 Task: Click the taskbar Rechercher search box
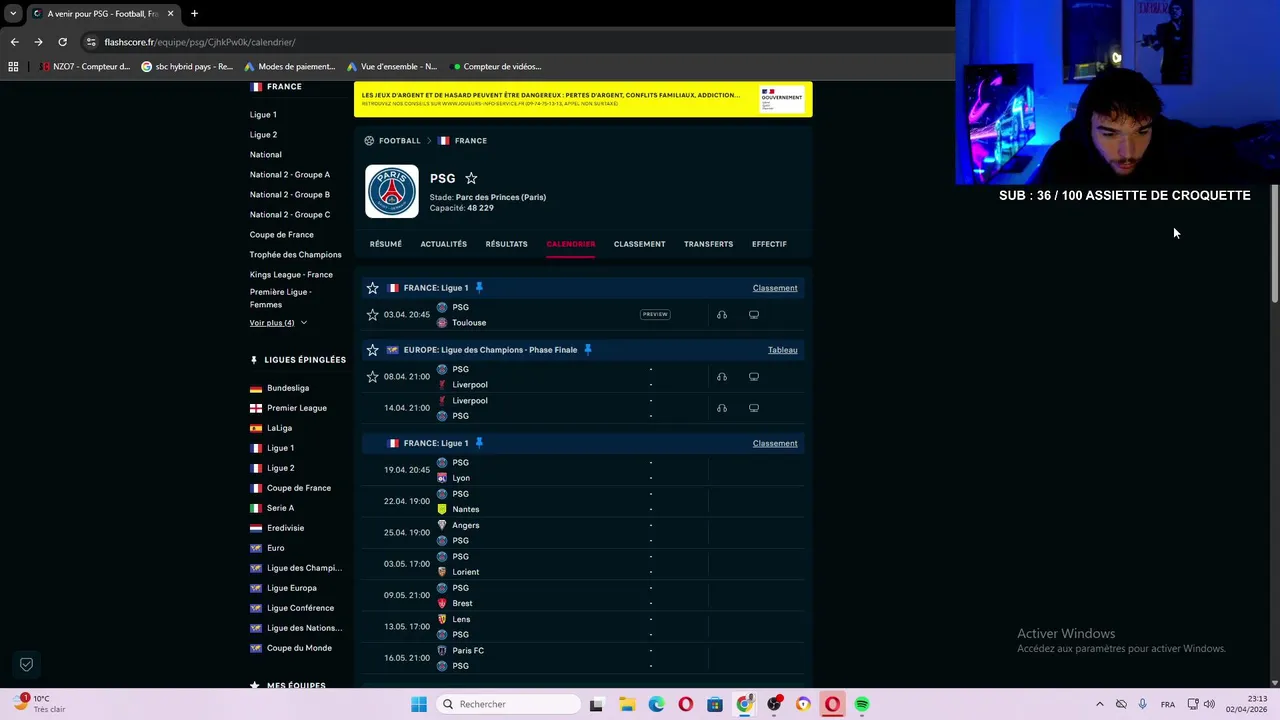(506, 704)
